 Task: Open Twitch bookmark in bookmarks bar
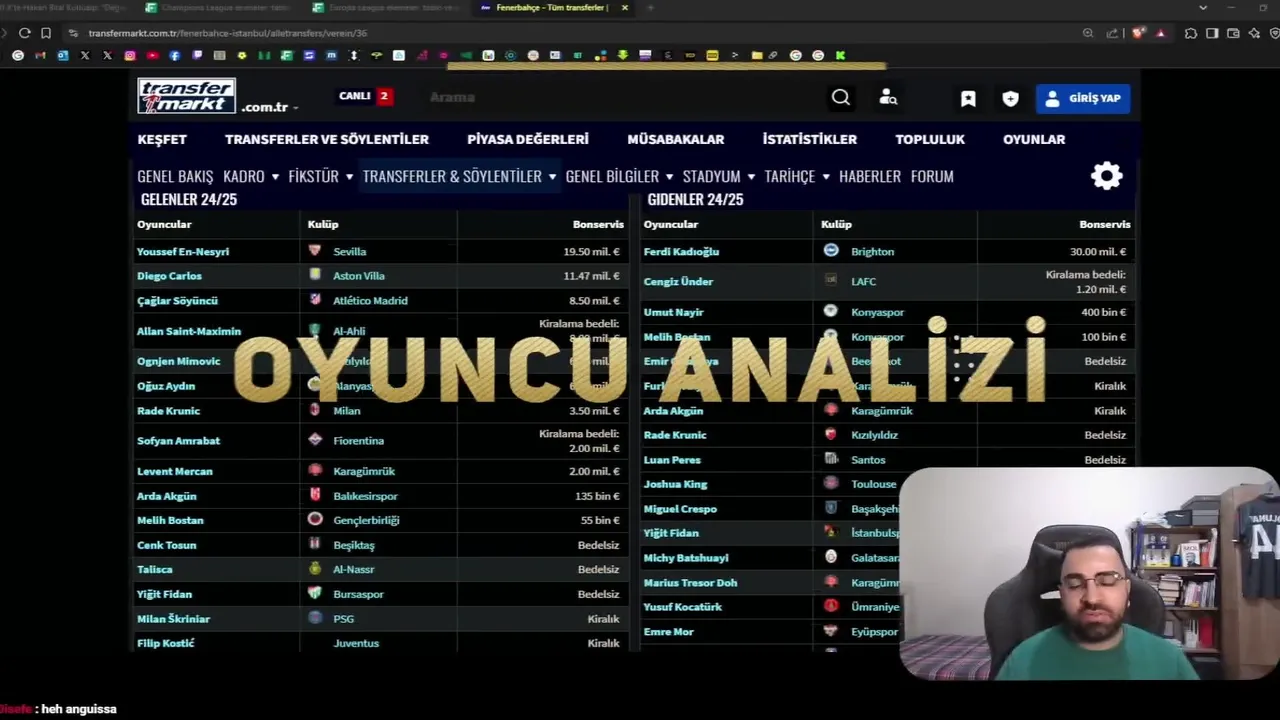click(x=197, y=56)
